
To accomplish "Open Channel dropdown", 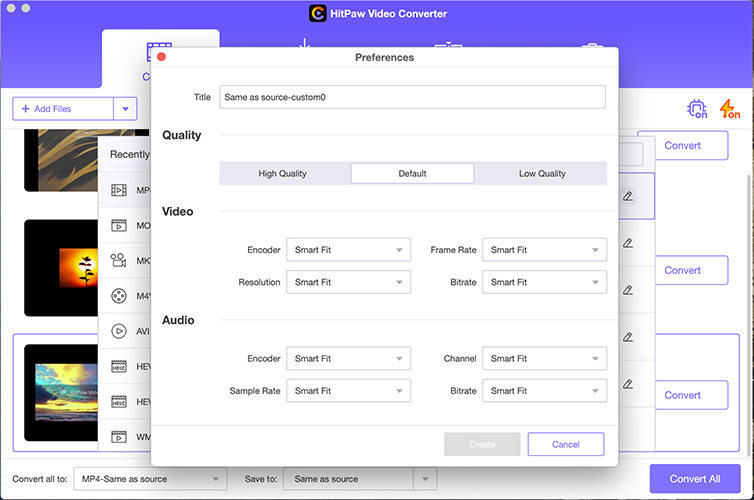I will (x=544, y=359).
